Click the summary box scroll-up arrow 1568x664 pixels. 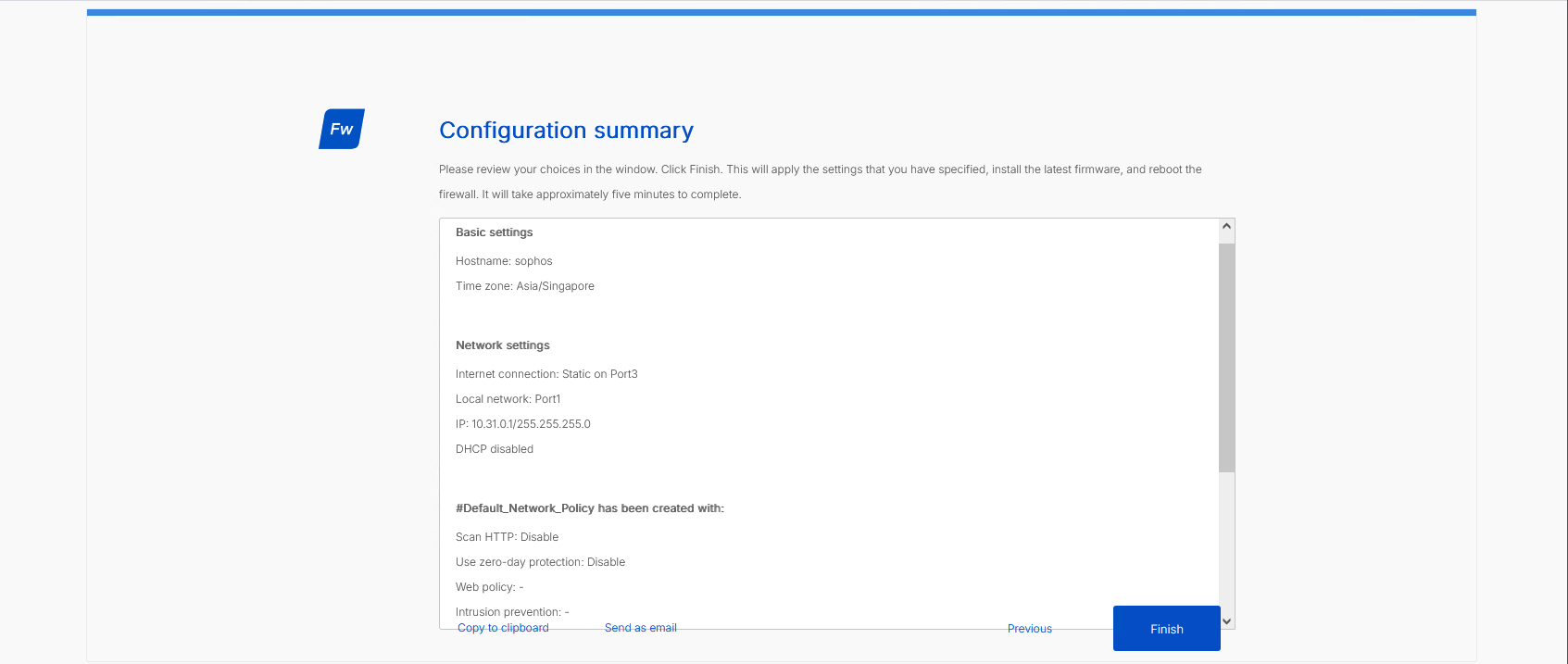[1226, 227]
